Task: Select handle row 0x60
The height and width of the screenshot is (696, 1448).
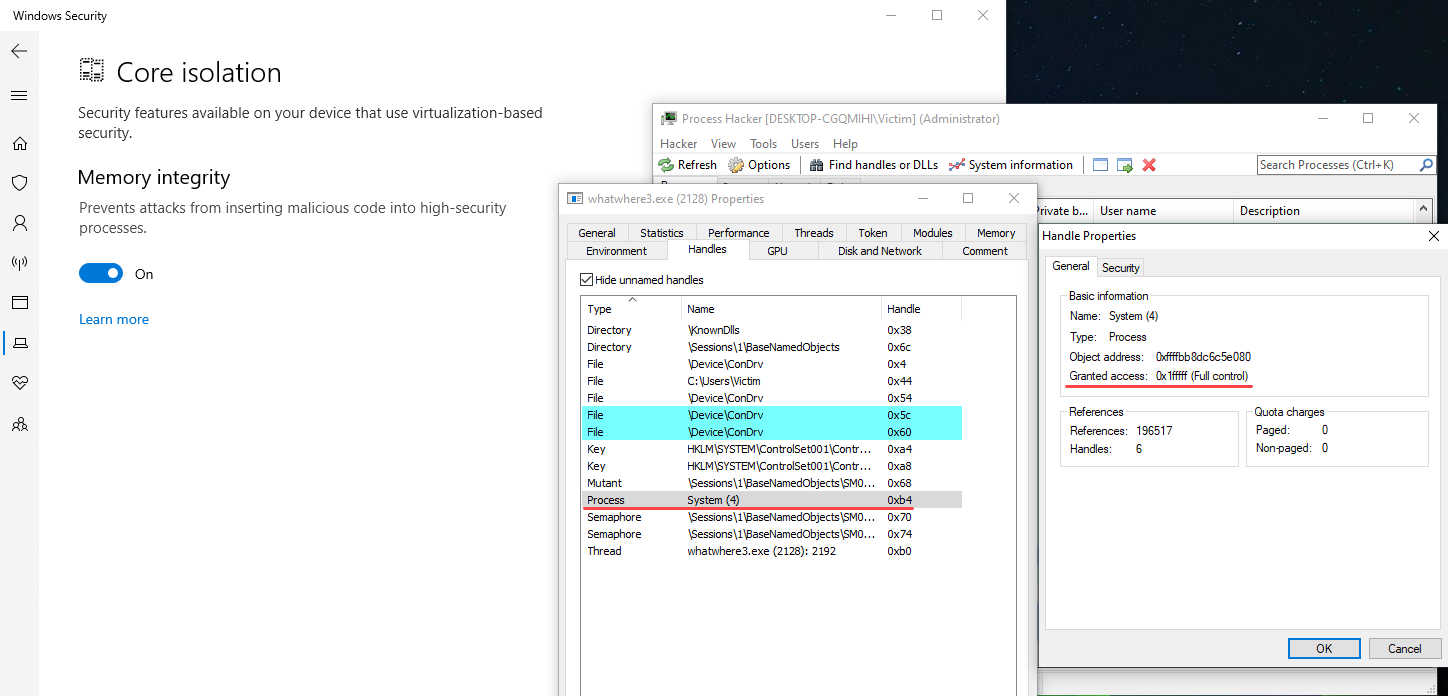Action: point(771,432)
